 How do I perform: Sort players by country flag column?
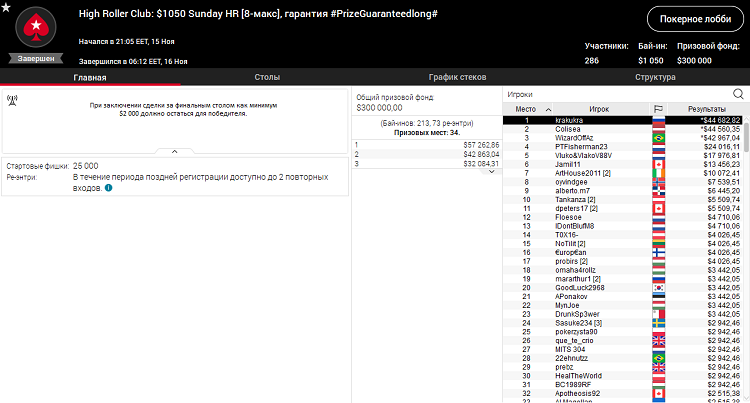tap(658, 108)
